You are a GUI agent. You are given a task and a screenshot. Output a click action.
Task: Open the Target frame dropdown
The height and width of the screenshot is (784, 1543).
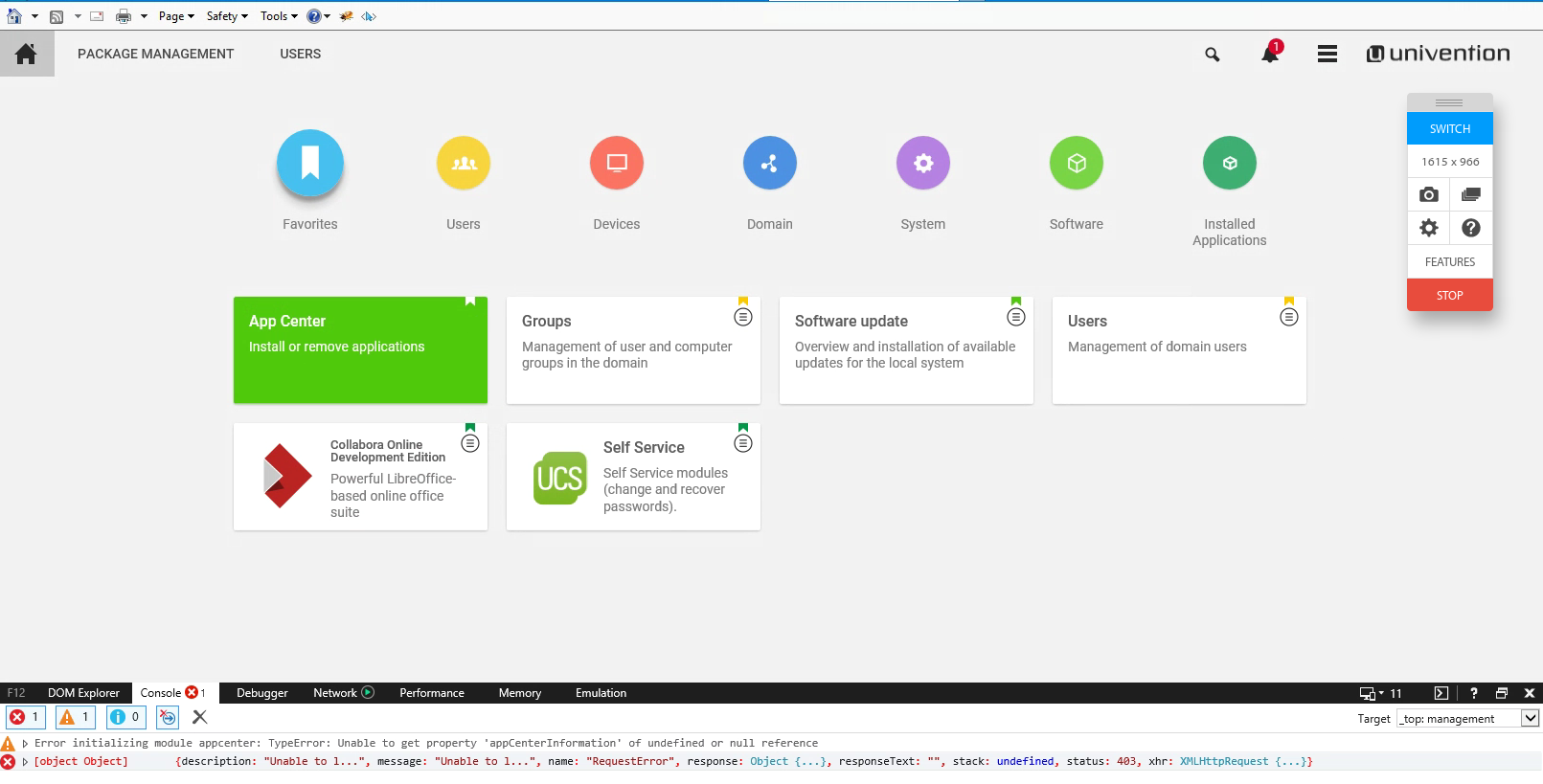[x=1530, y=718]
